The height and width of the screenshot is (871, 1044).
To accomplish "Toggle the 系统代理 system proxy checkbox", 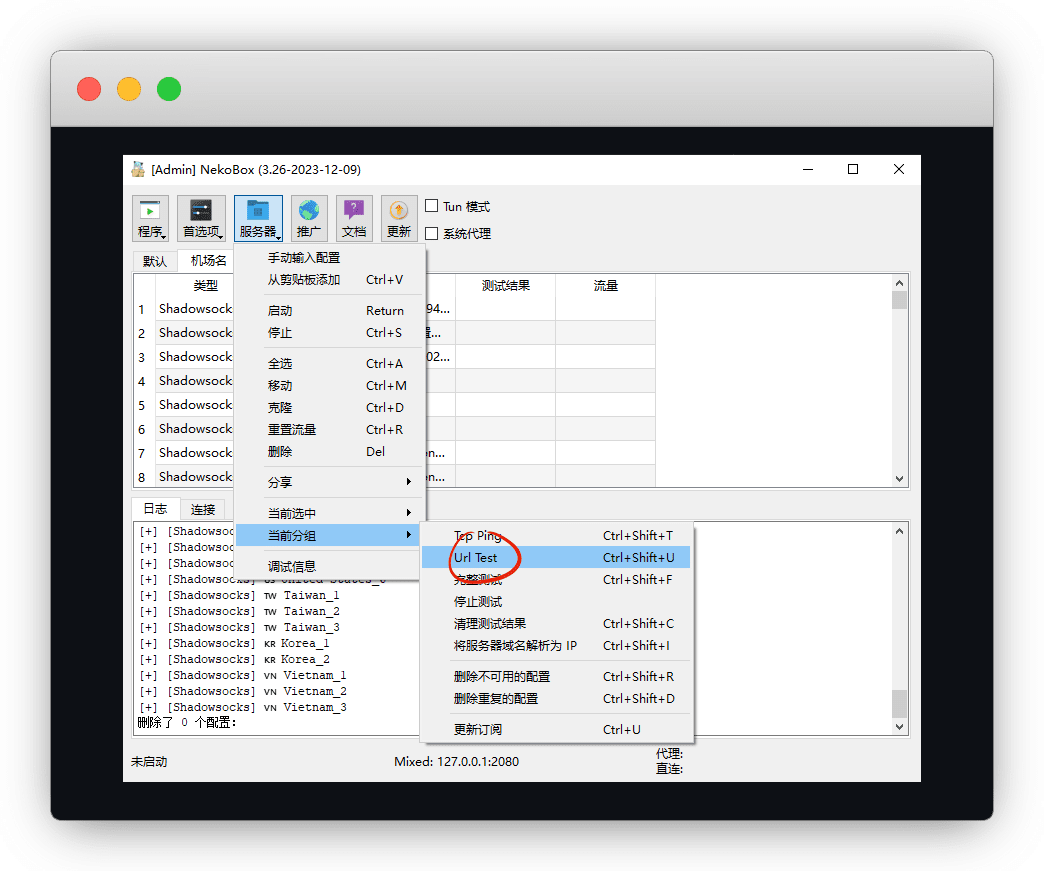I will (432, 234).
